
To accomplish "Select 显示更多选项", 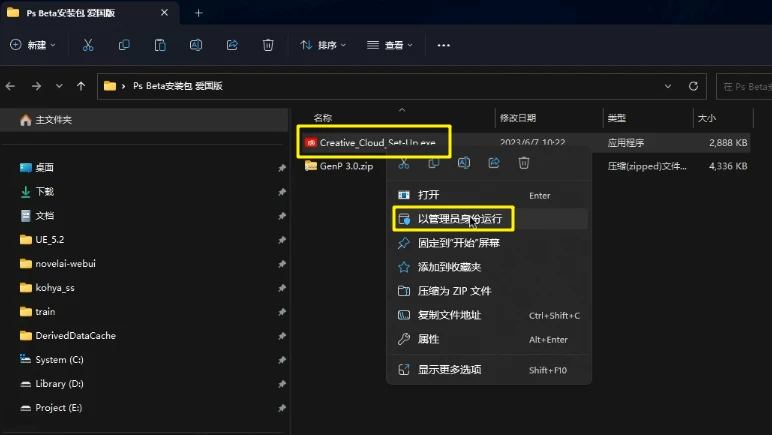I will [489, 370].
